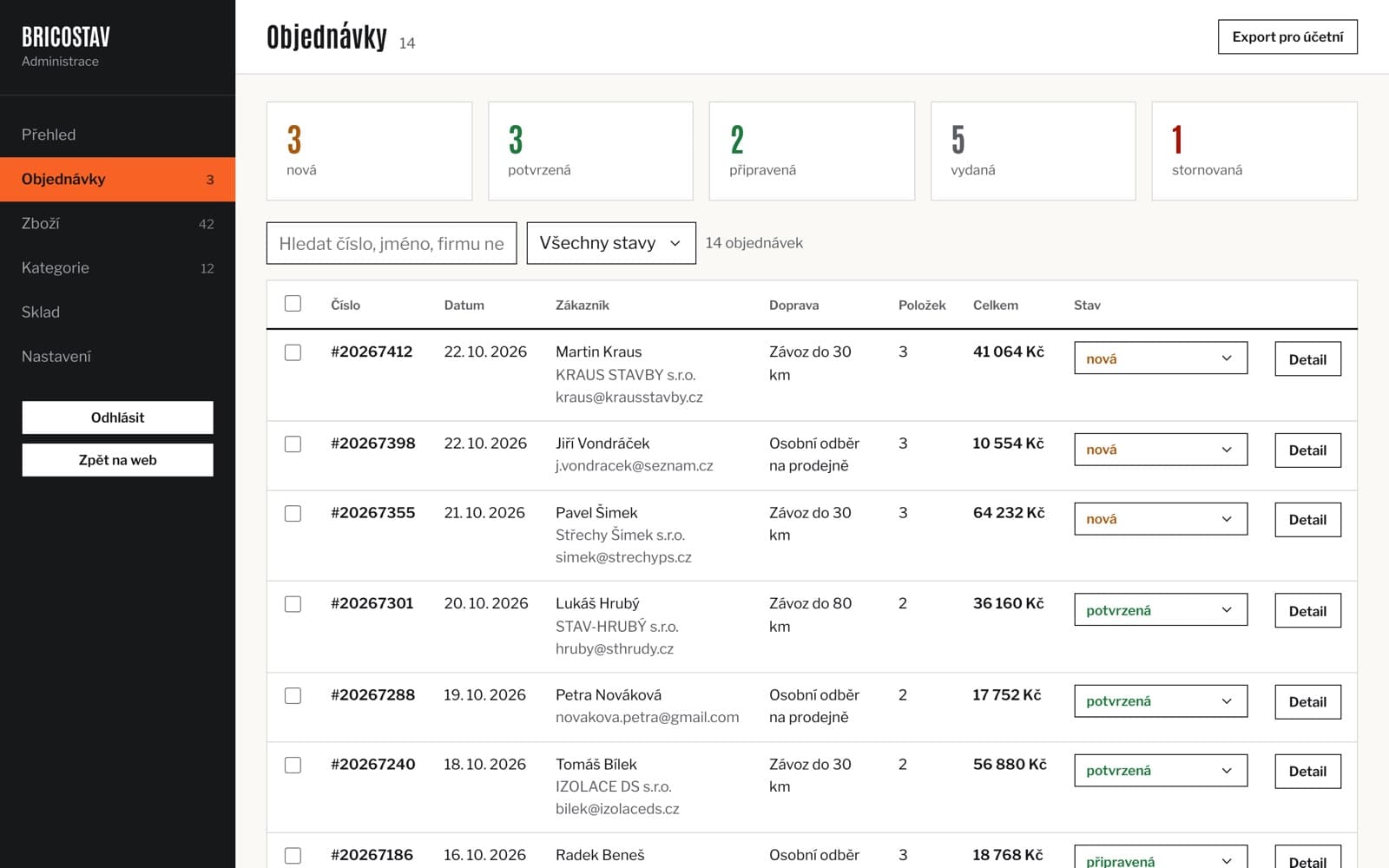
Task: Click the Odhlásit button
Action: pos(117,418)
